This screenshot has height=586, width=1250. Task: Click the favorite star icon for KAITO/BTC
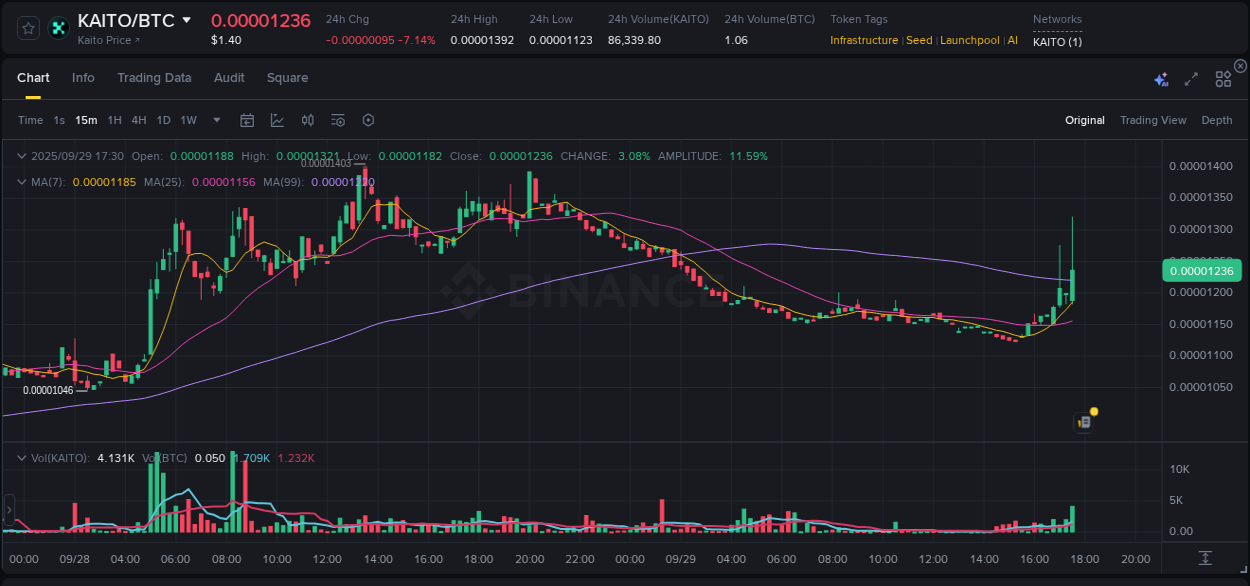[x=27, y=28]
